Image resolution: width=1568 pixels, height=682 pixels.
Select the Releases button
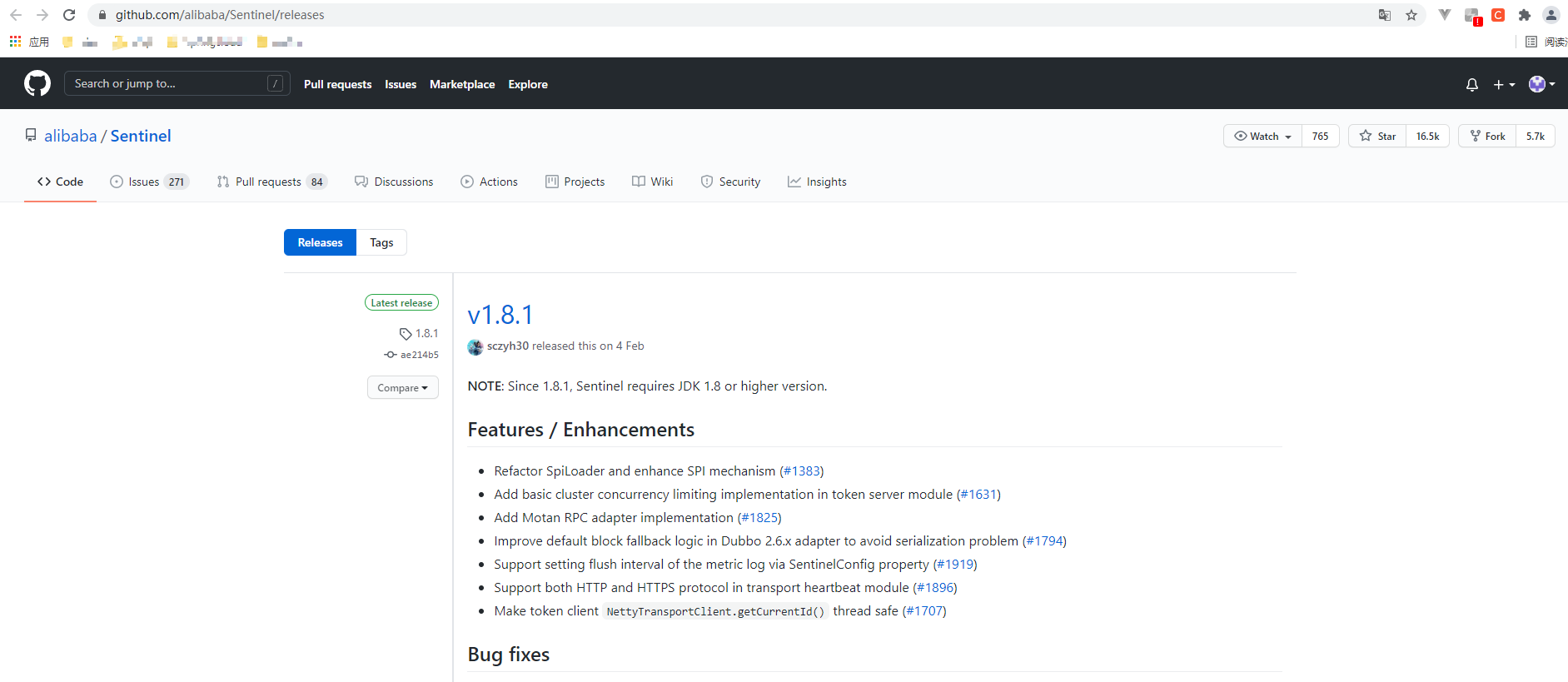point(320,242)
